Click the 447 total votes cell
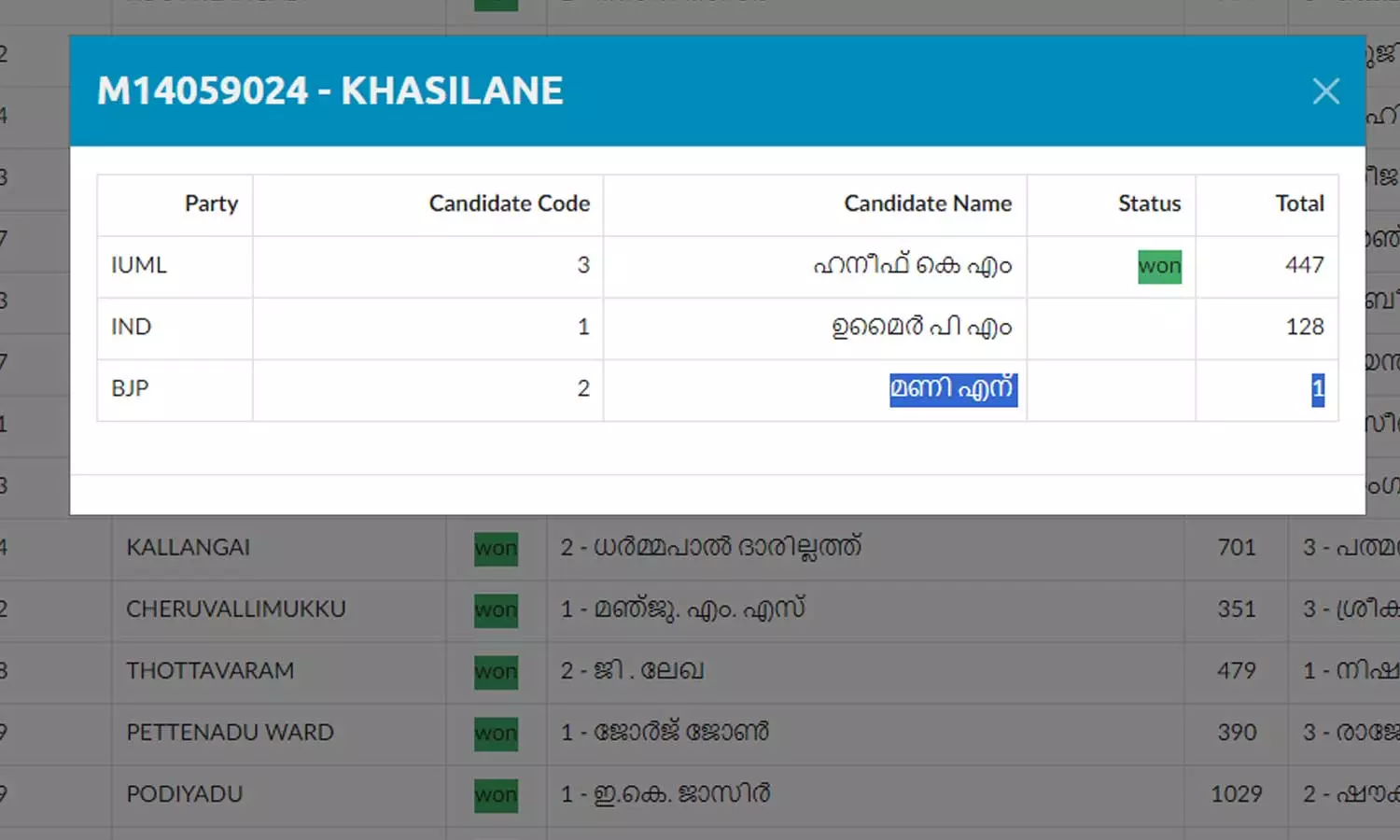1400x840 pixels. click(x=1304, y=265)
